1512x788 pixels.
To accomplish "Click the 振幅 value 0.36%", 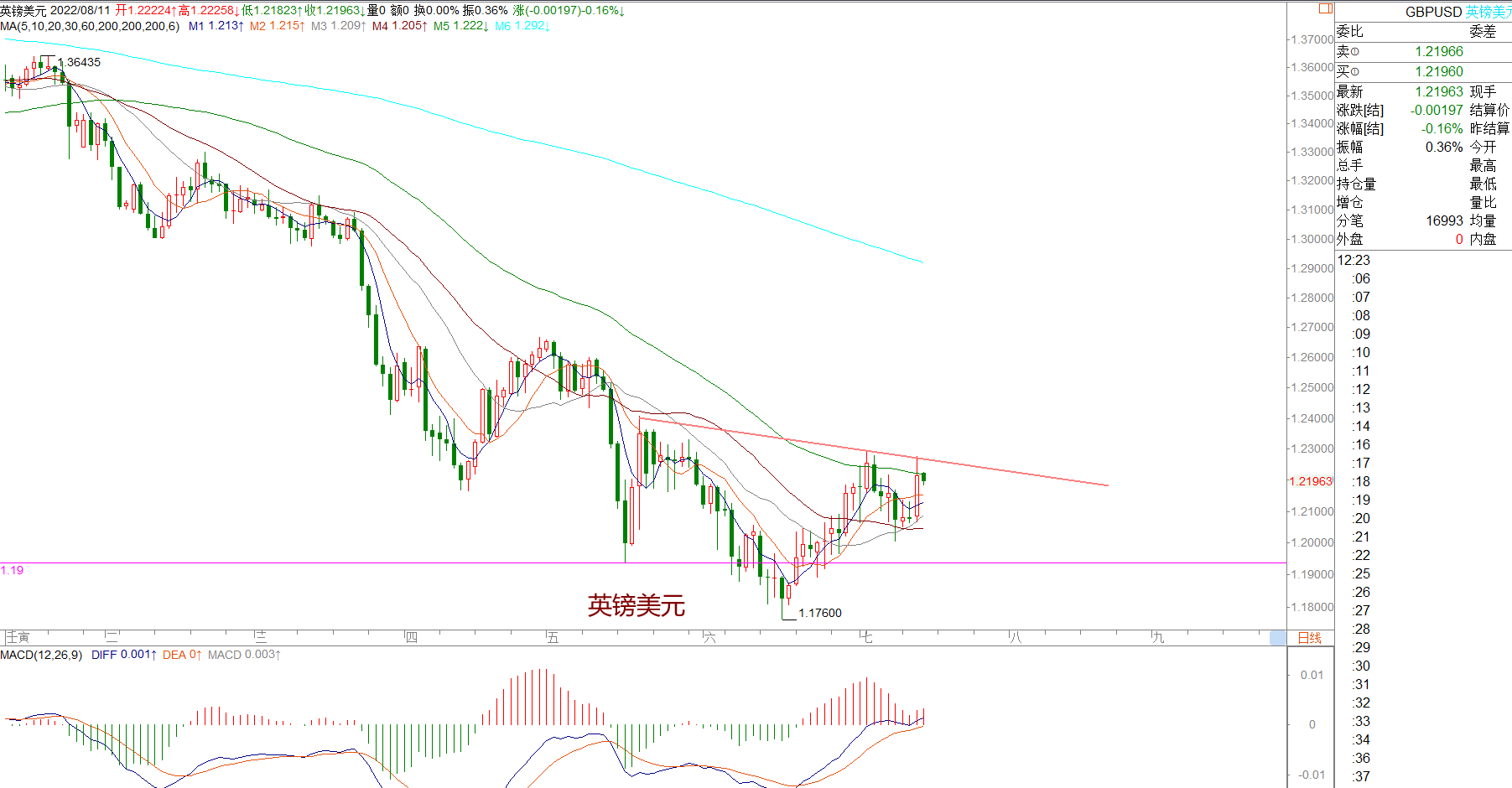I will pos(1444,147).
